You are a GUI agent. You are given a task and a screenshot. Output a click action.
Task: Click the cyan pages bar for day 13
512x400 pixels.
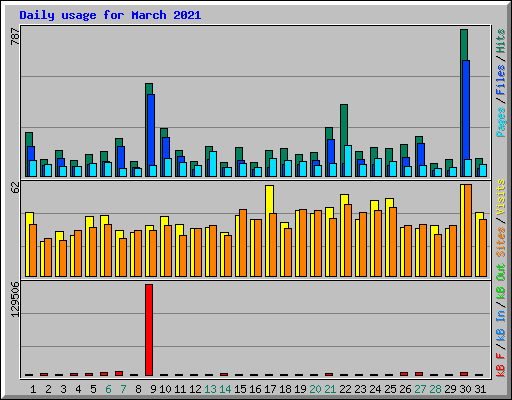(213, 164)
